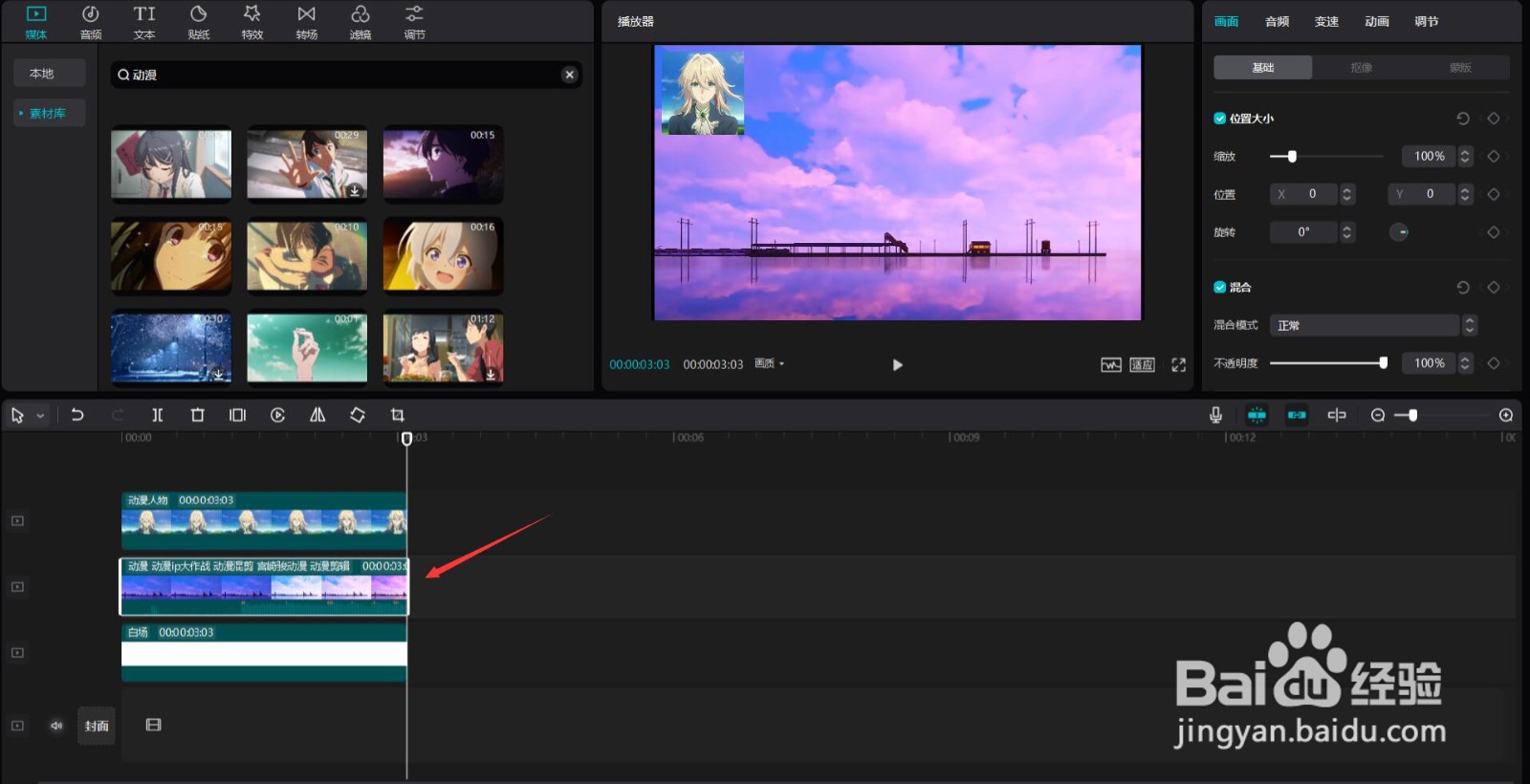Reset the 混合 blend settings

[1463, 287]
